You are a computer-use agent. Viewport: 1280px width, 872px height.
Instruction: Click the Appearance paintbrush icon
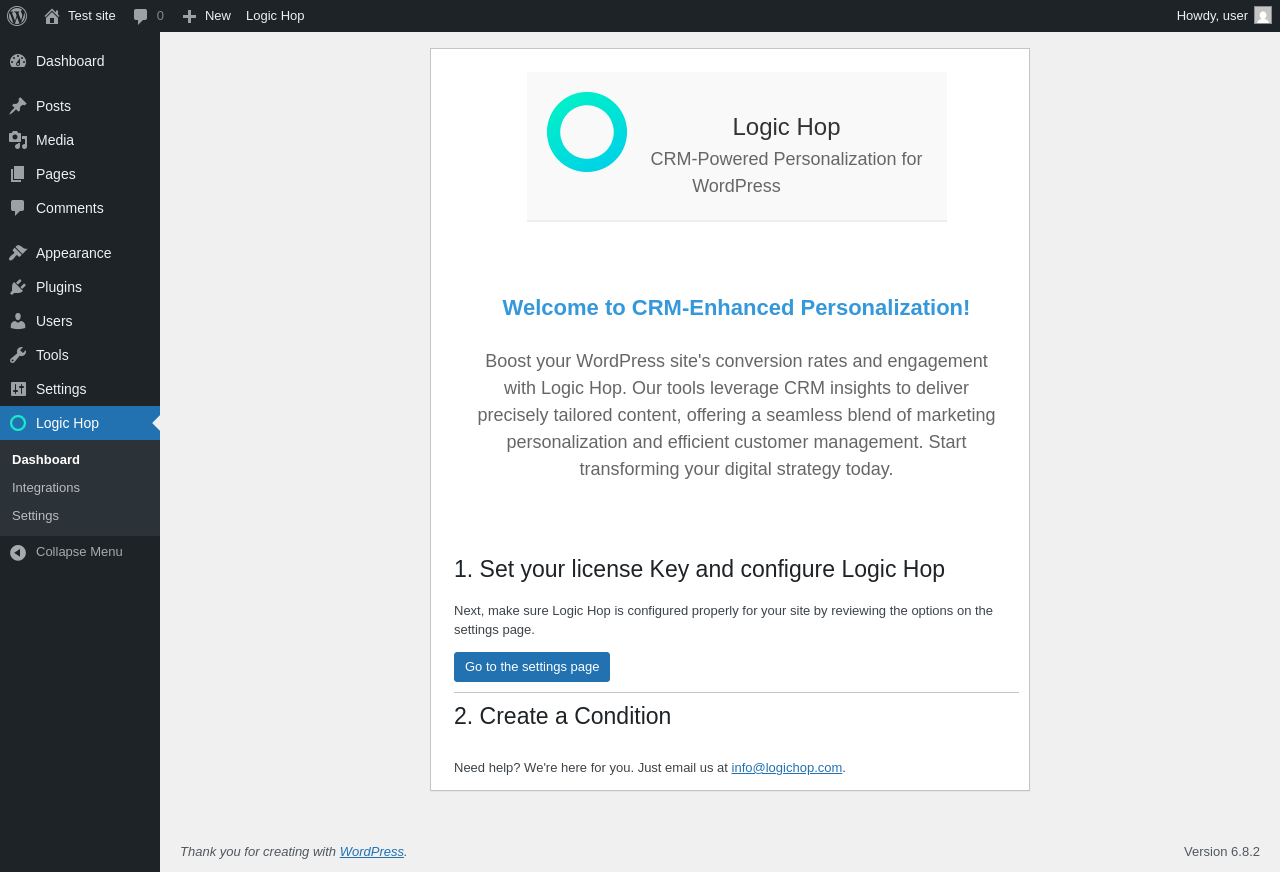click(18, 253)
